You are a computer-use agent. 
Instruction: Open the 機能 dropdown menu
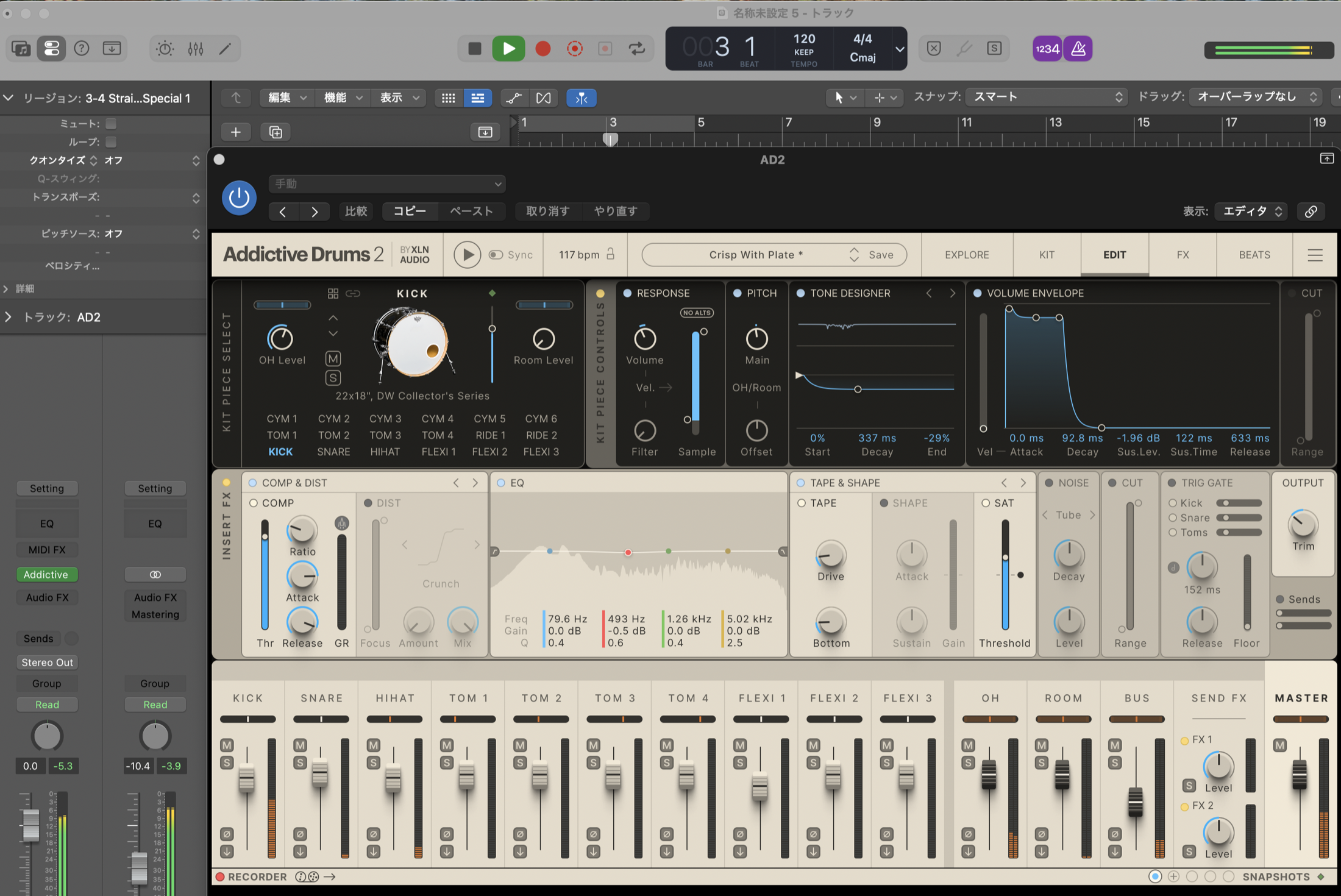click(x=343, y=98)
